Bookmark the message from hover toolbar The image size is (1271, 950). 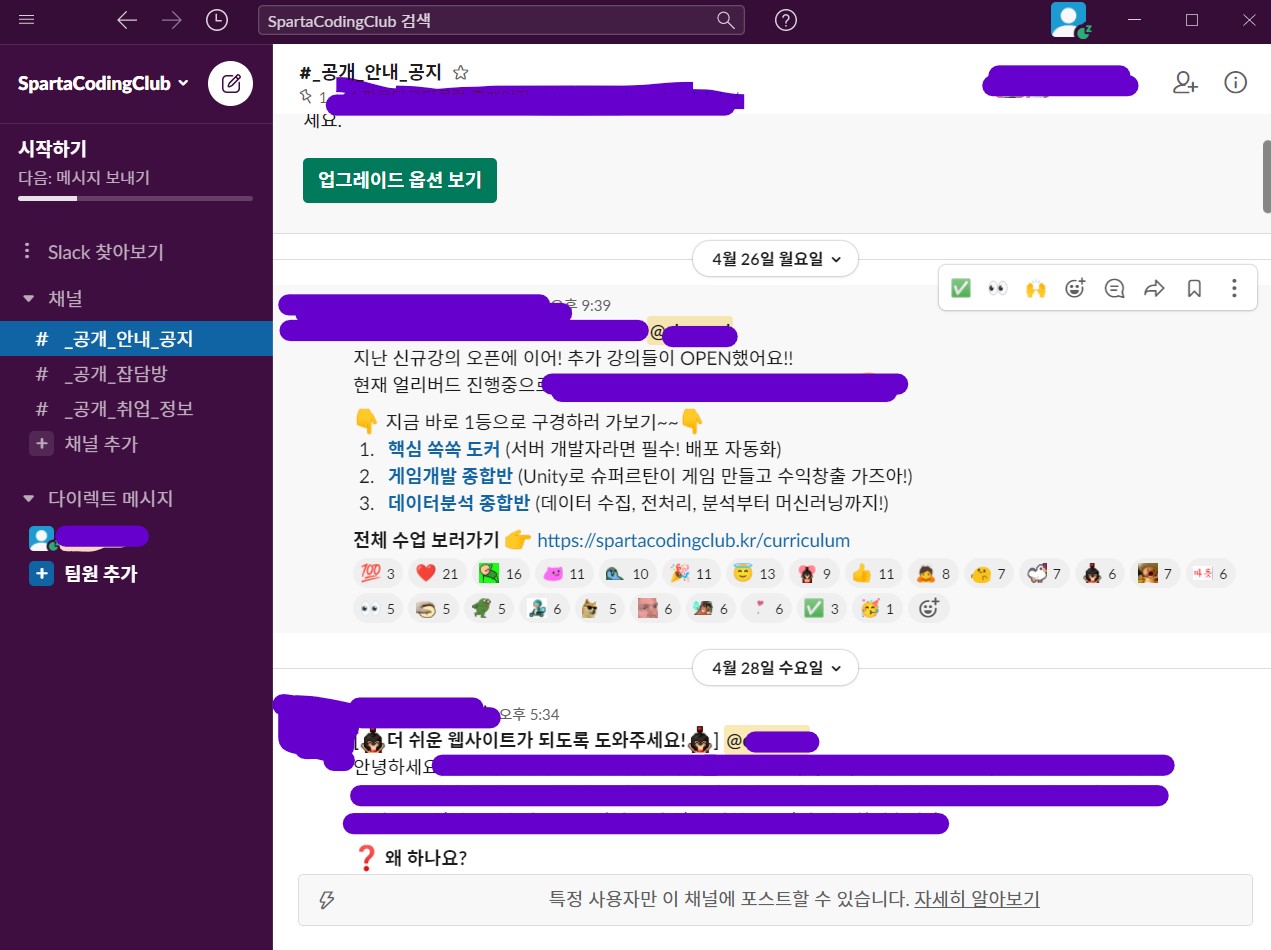1194,288
